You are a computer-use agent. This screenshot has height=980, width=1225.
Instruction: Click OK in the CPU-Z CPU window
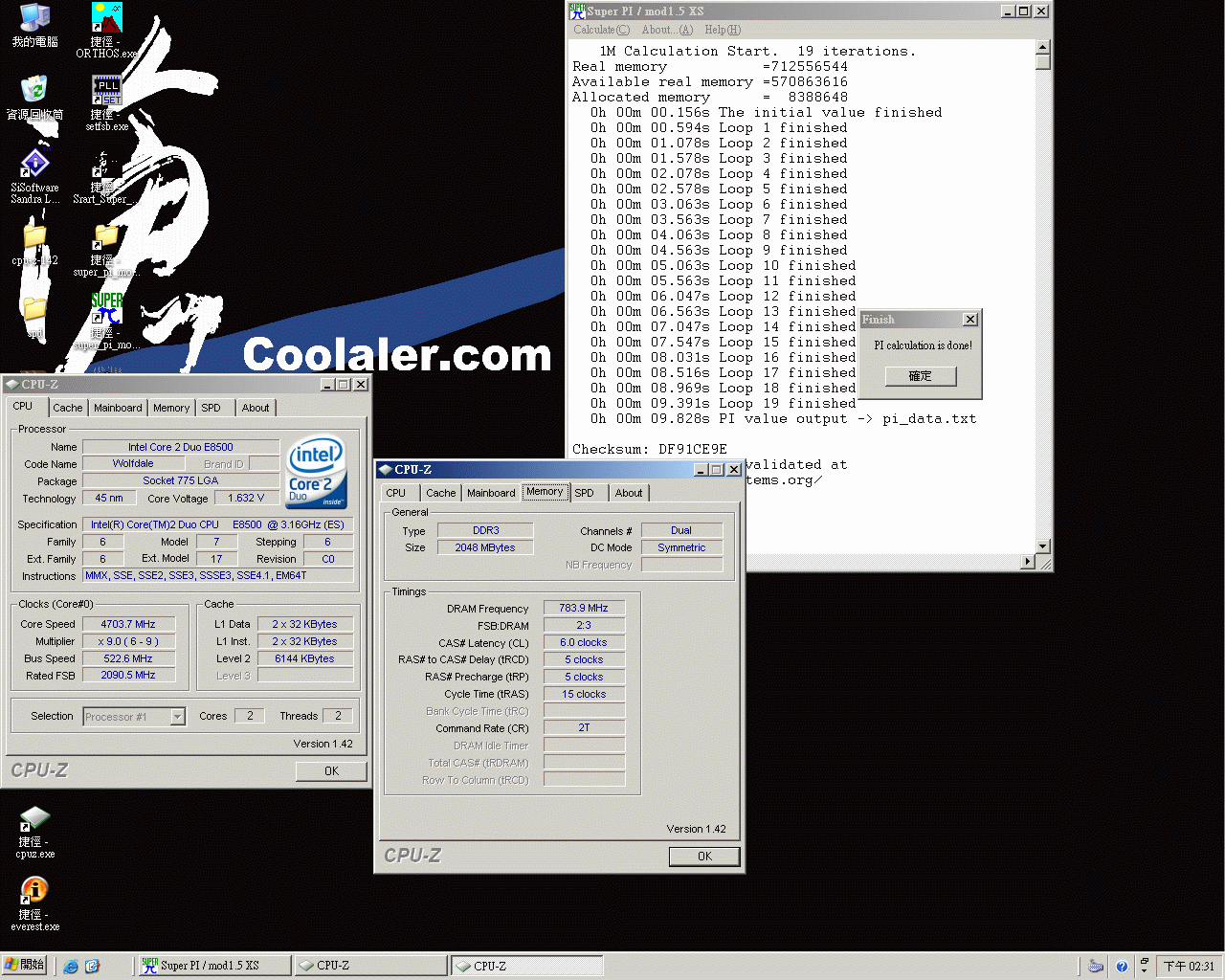point(331,771)
